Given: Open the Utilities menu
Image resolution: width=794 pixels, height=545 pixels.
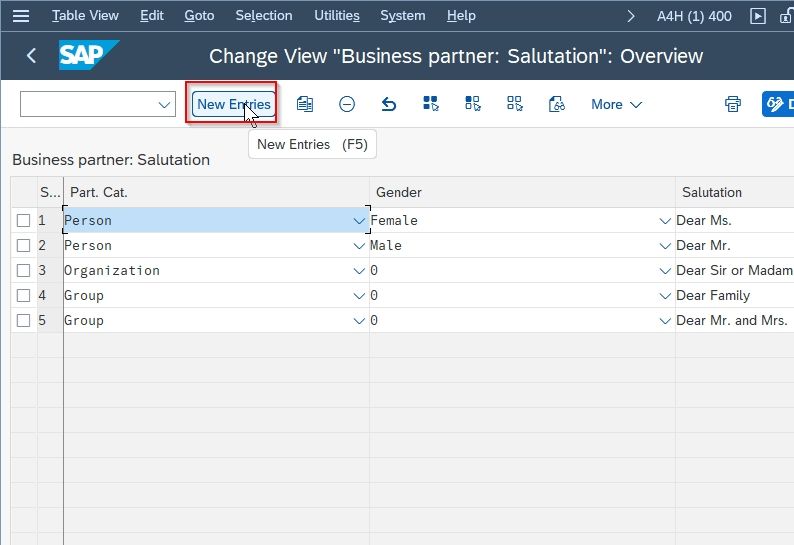Looking at the screenshot, I should (337, 16).
